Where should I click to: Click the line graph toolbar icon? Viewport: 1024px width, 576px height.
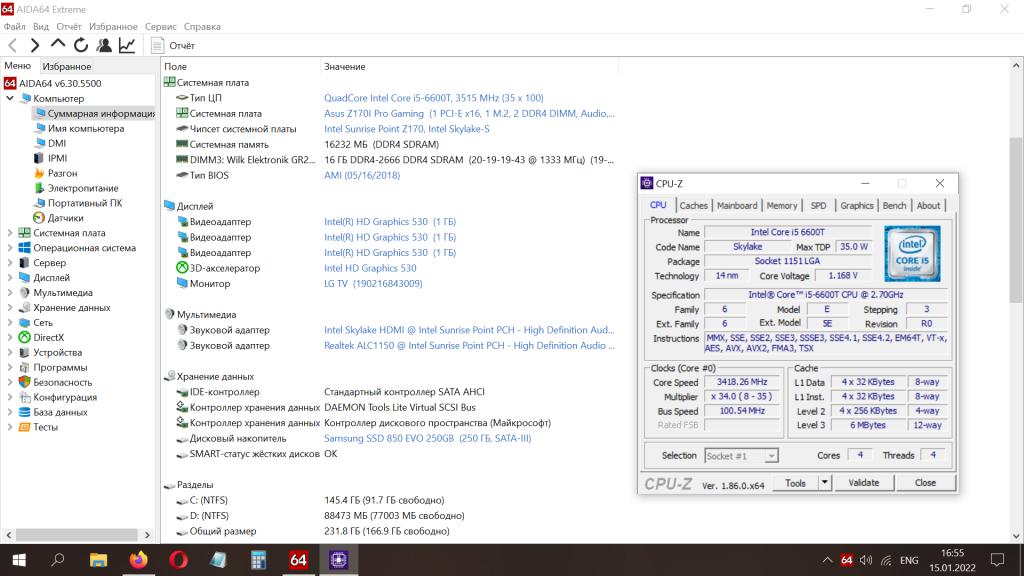click(127, 45)
